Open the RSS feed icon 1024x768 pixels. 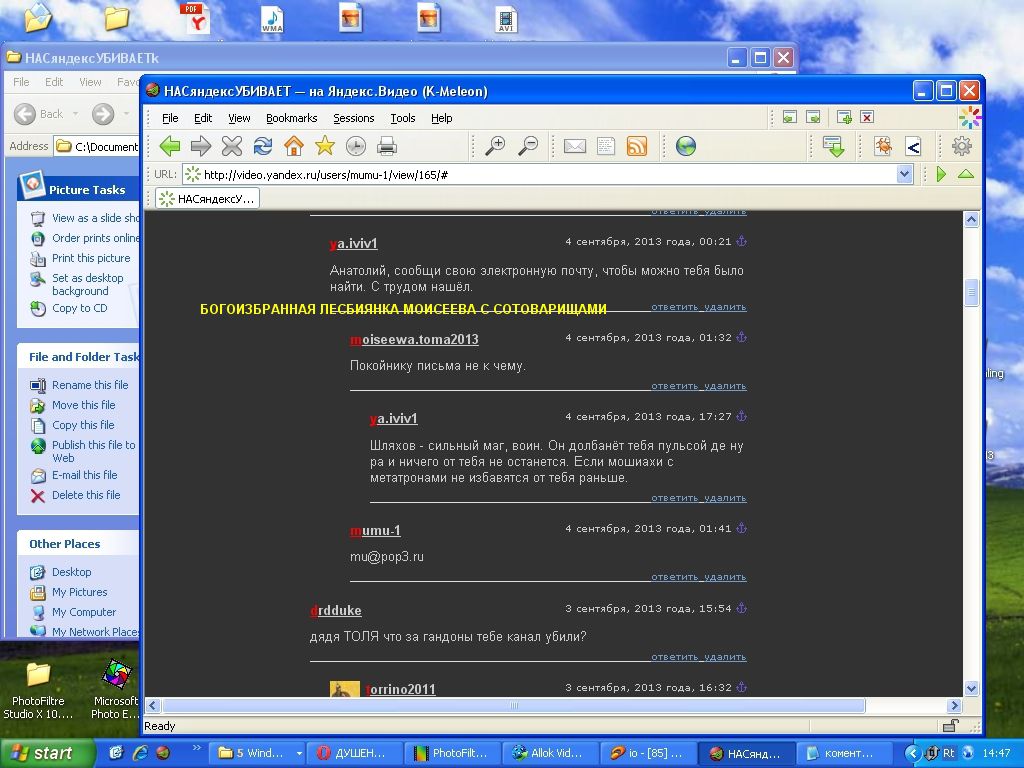[x=637, y=146]
